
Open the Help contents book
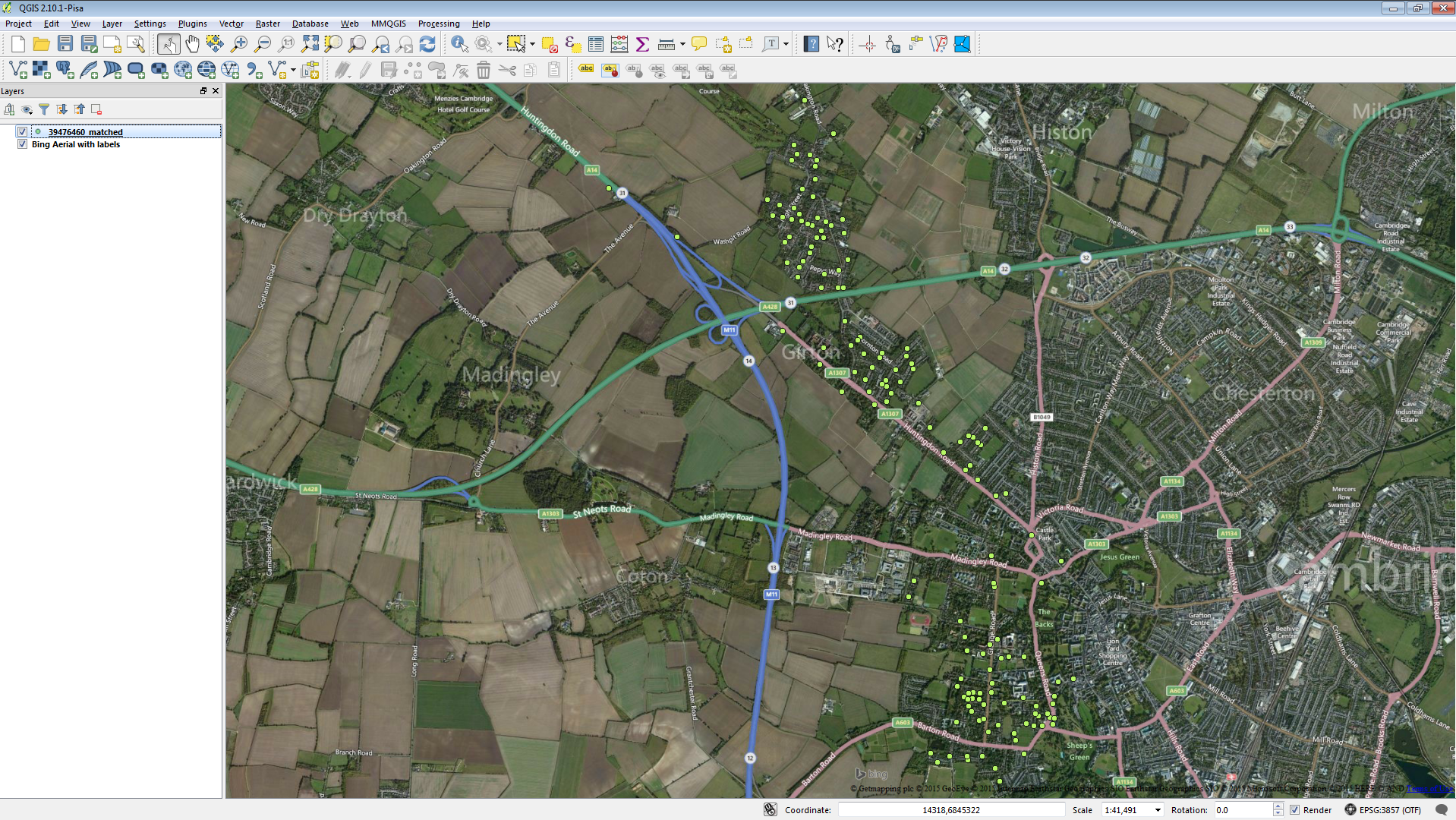pyautogui.click(x=812, y=44)
